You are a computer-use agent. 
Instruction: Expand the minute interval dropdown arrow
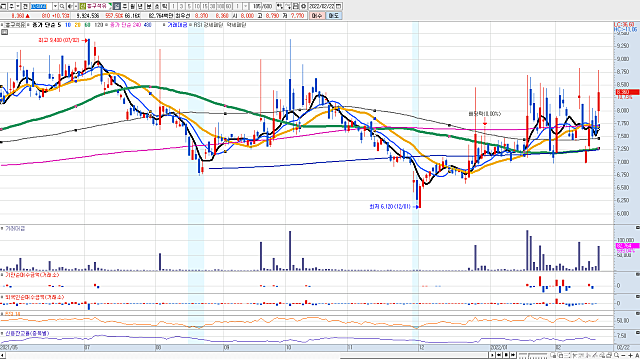click(x=245, y=6)
